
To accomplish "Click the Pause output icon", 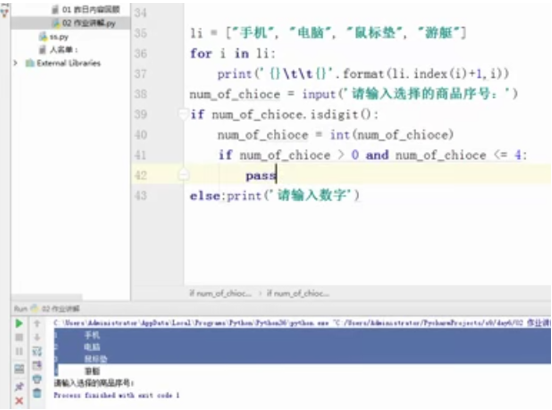I will tap(19, 351).
